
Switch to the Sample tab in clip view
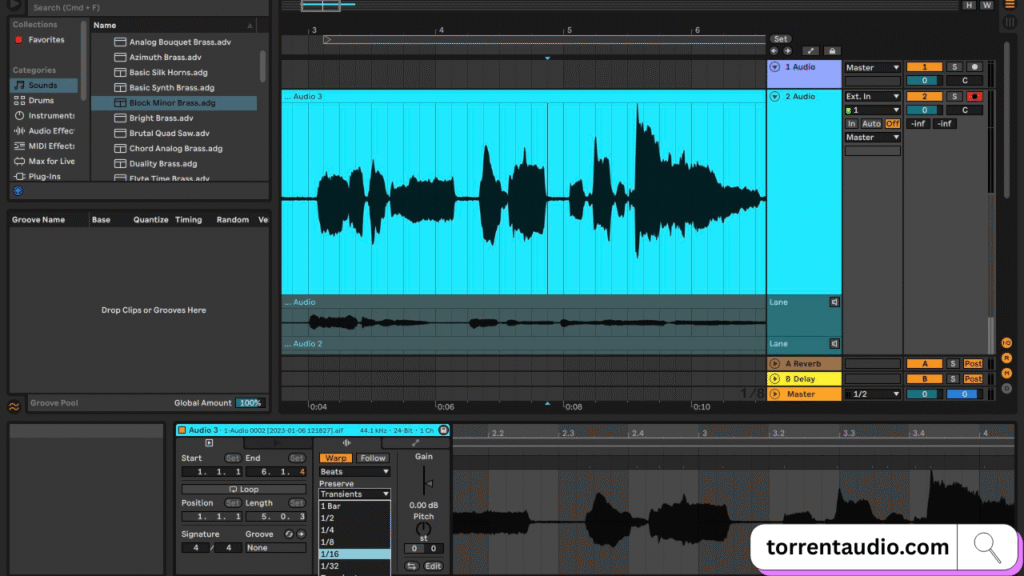[346, 442]
